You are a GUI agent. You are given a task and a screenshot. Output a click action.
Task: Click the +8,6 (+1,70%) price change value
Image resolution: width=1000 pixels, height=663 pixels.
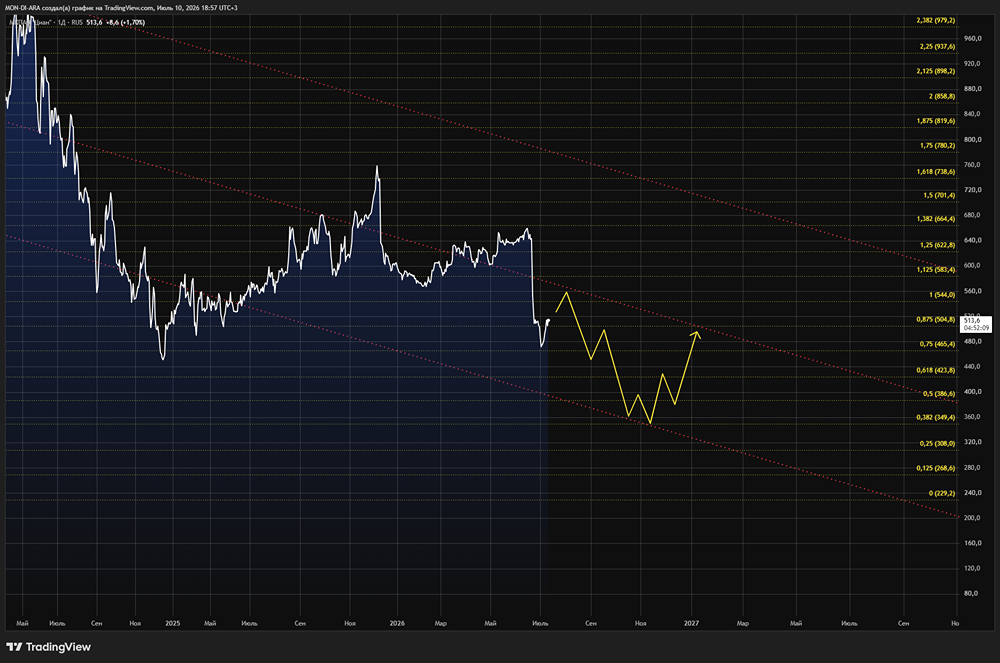[x=125, y=22]
